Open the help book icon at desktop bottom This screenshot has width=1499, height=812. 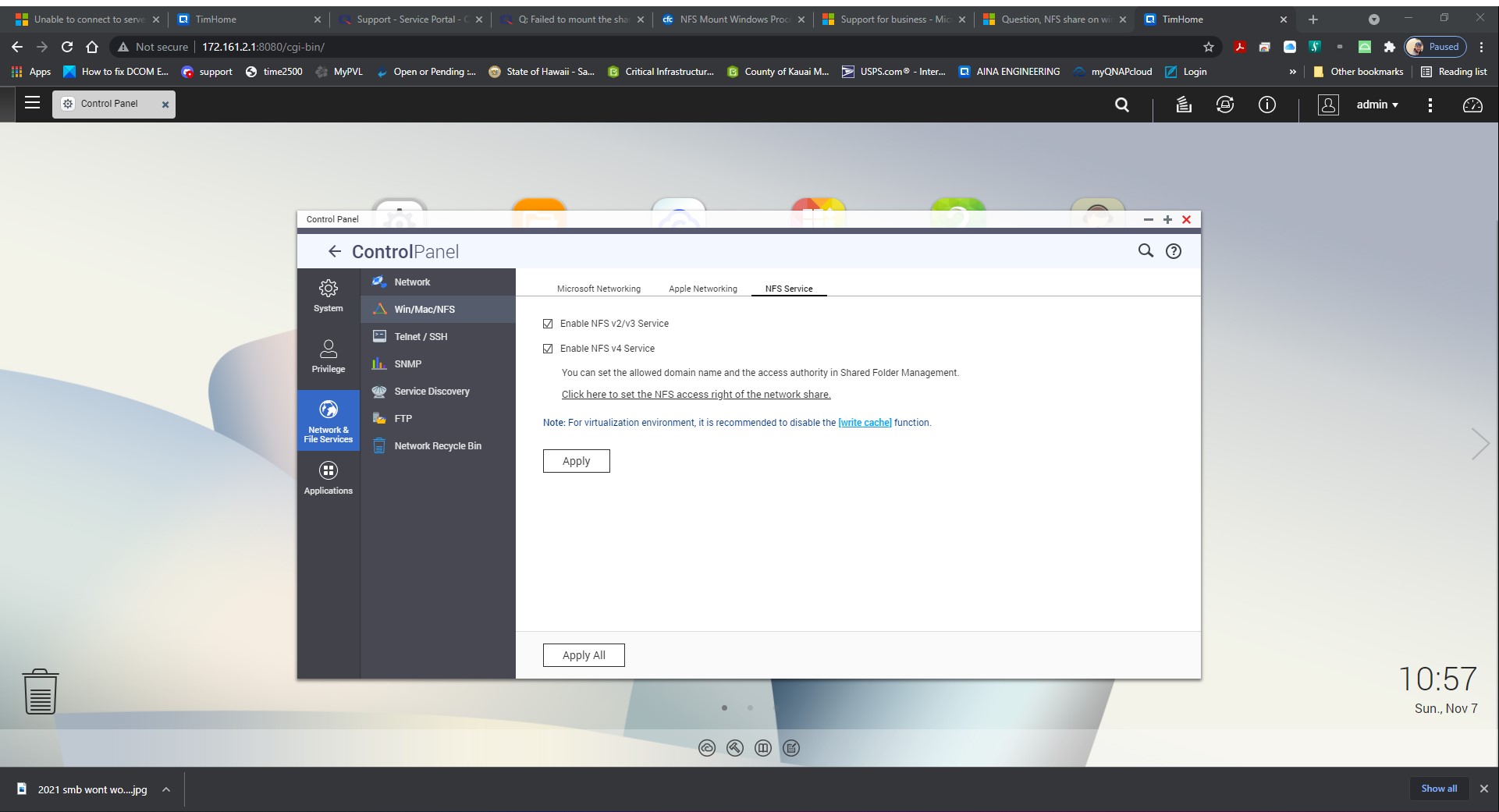click(x=762, y=748)
